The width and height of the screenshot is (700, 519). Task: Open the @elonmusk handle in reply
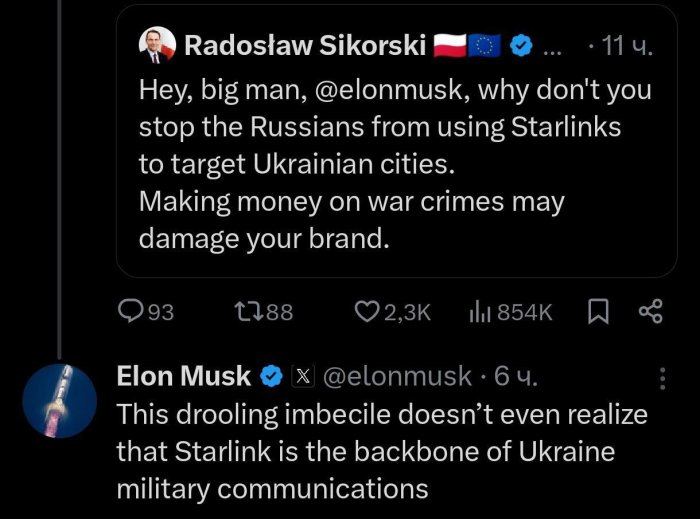coord(394,376)
